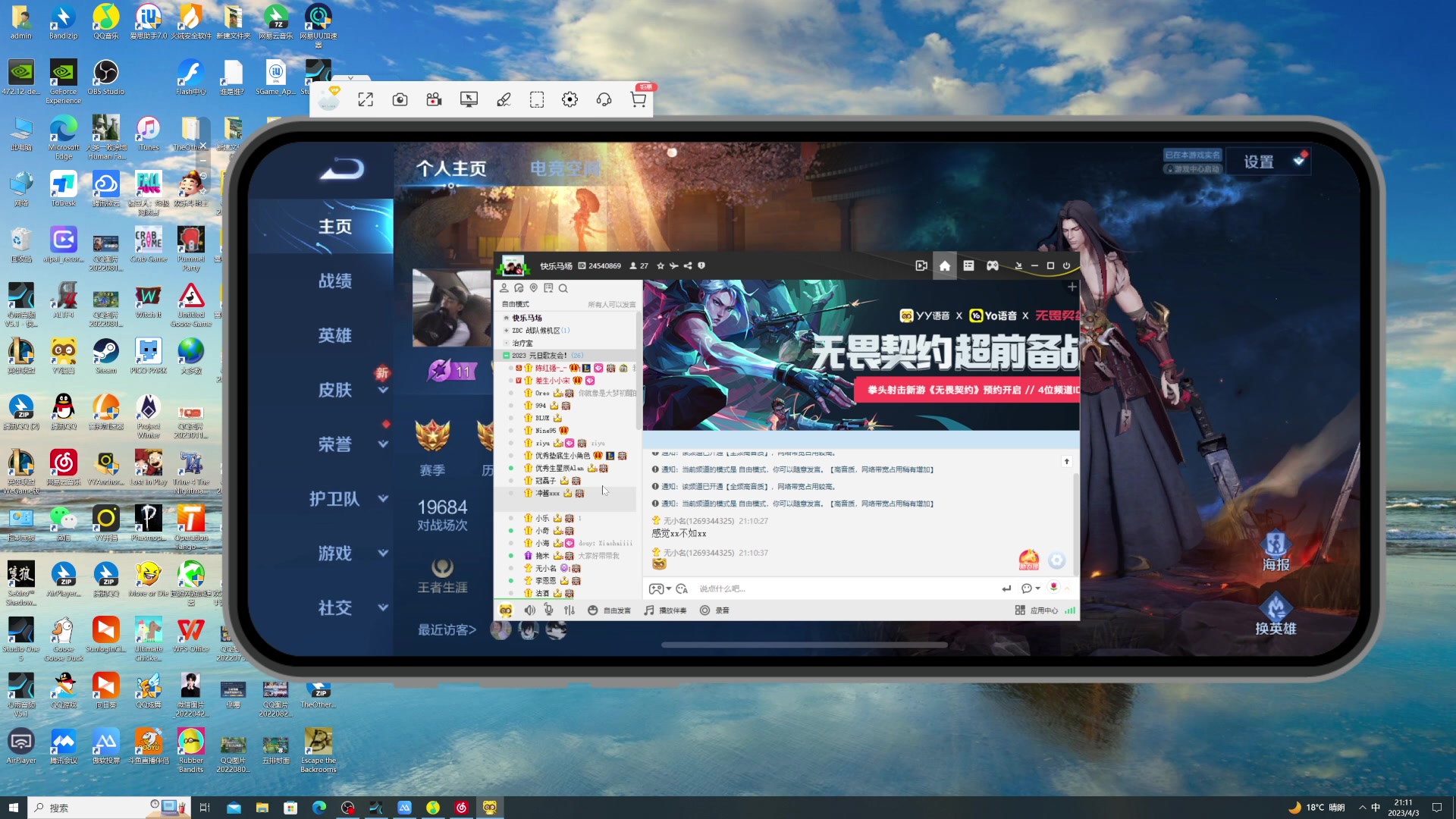Click the dashed rectangle icon in mirroring toolbar
This screenshot has width=1456, height=819.
tap(537, 99)
